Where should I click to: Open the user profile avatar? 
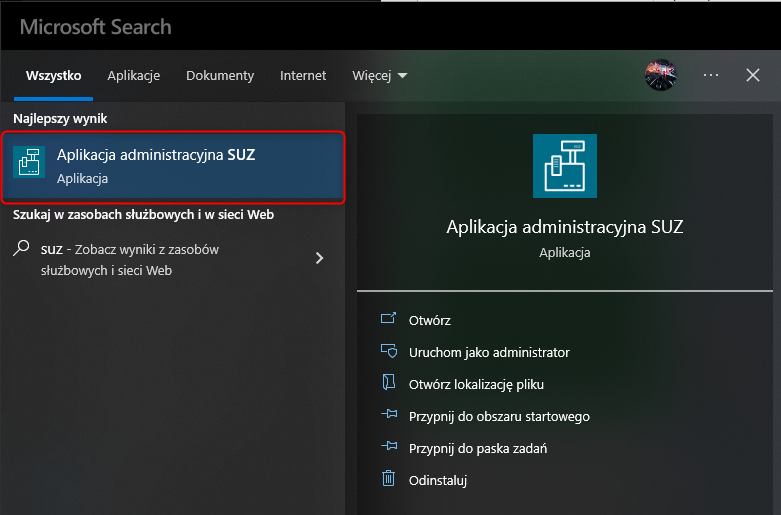pos(661,75)
